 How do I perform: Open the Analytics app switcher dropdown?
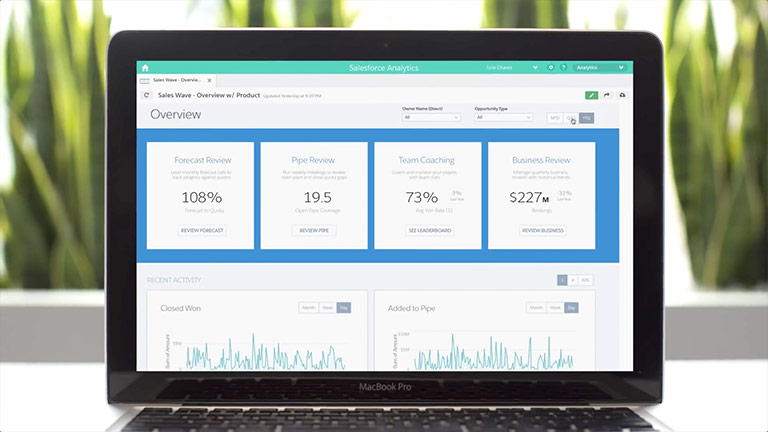point(600,68)
